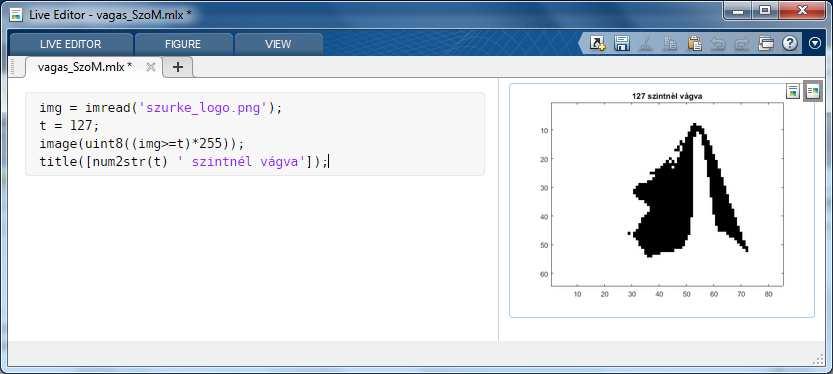Click the Live Editor app icon in title bar
The image size is (833, 374).
point(16,14)
